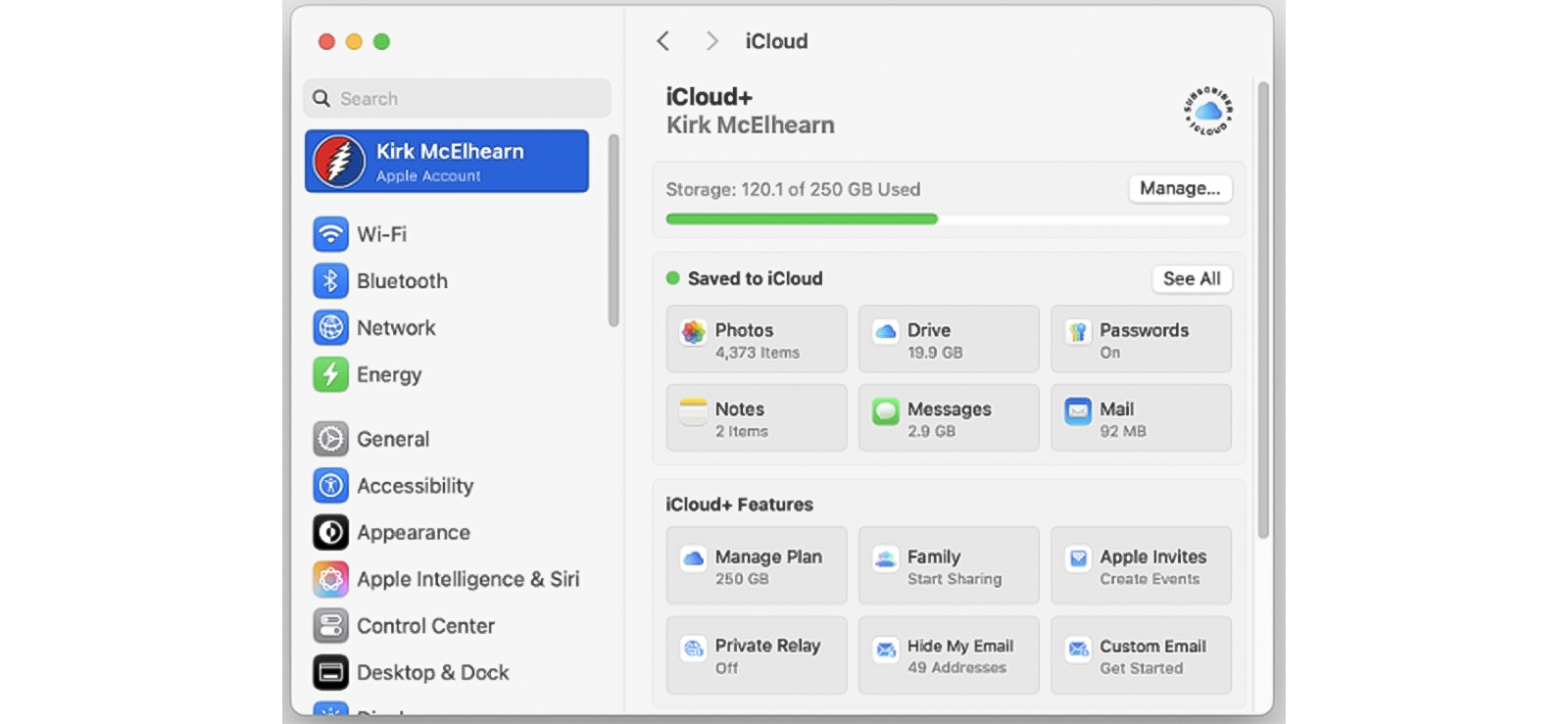Go back with the left chevron
The width and height of the screenshot is (1568, 724).
point(663,41)
